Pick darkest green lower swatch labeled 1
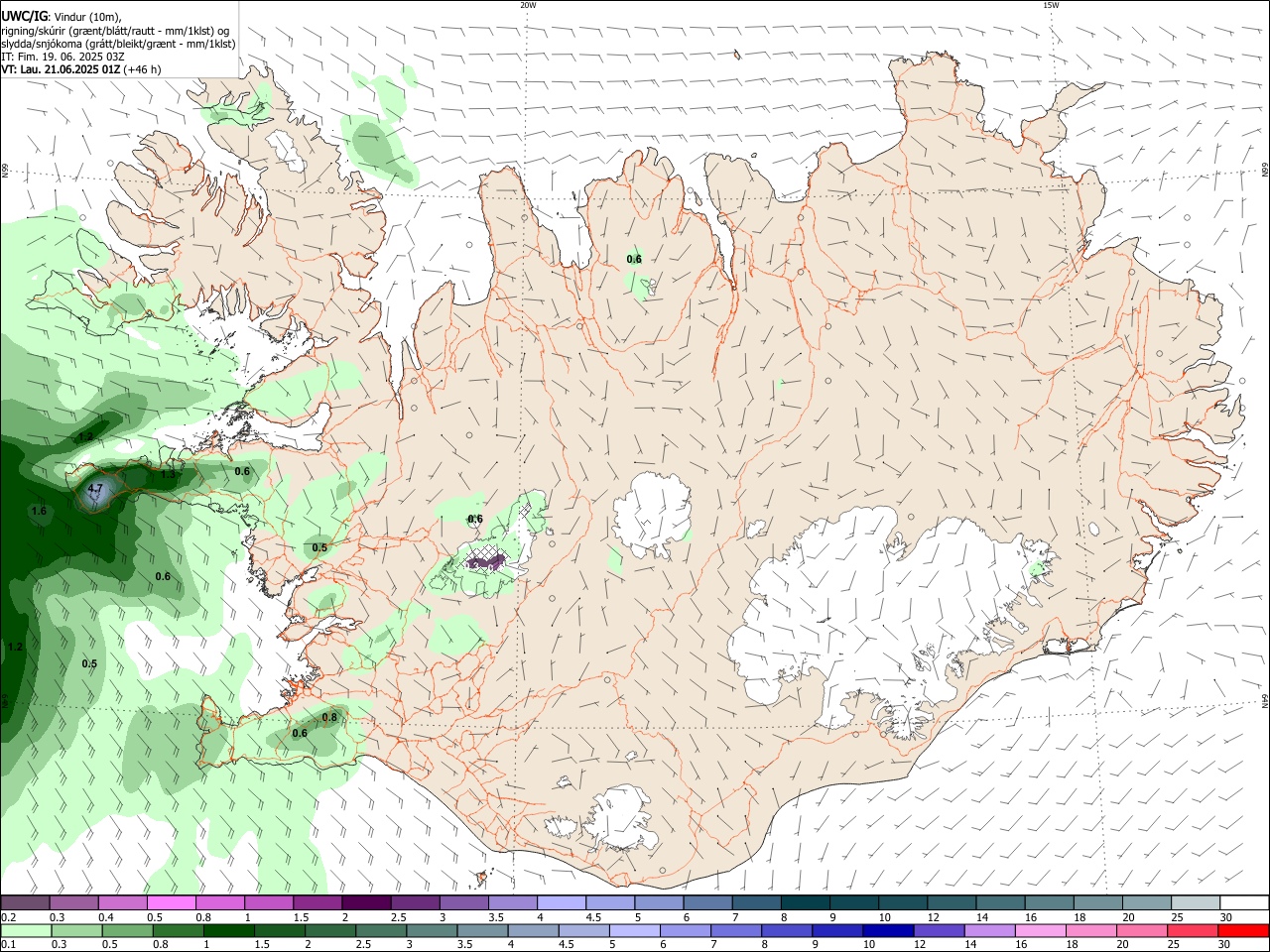The image size is (1270, 952). click(x=228, y=930)
